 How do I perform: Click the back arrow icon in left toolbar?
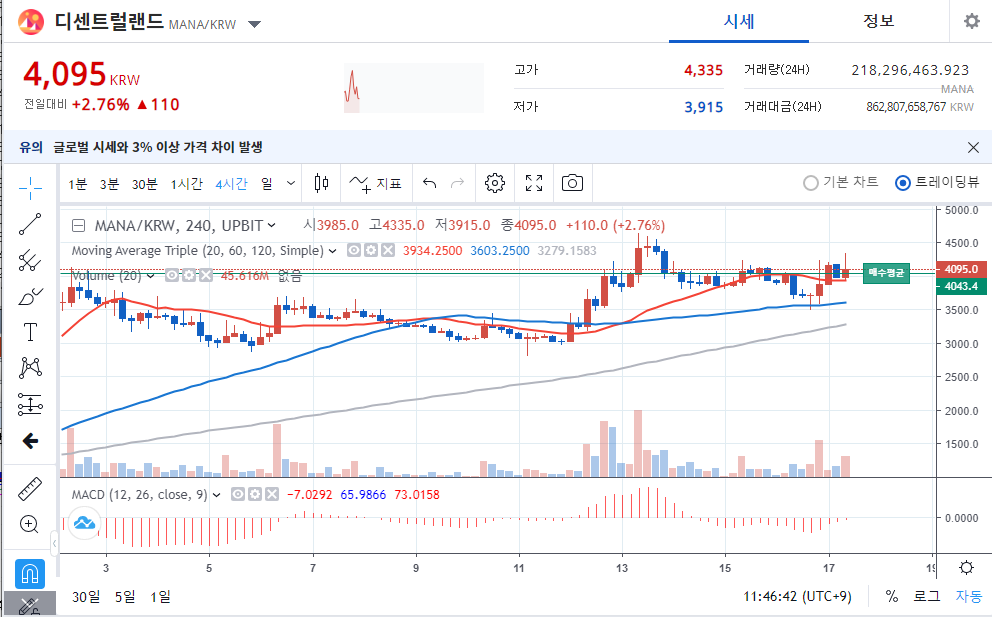30,440
